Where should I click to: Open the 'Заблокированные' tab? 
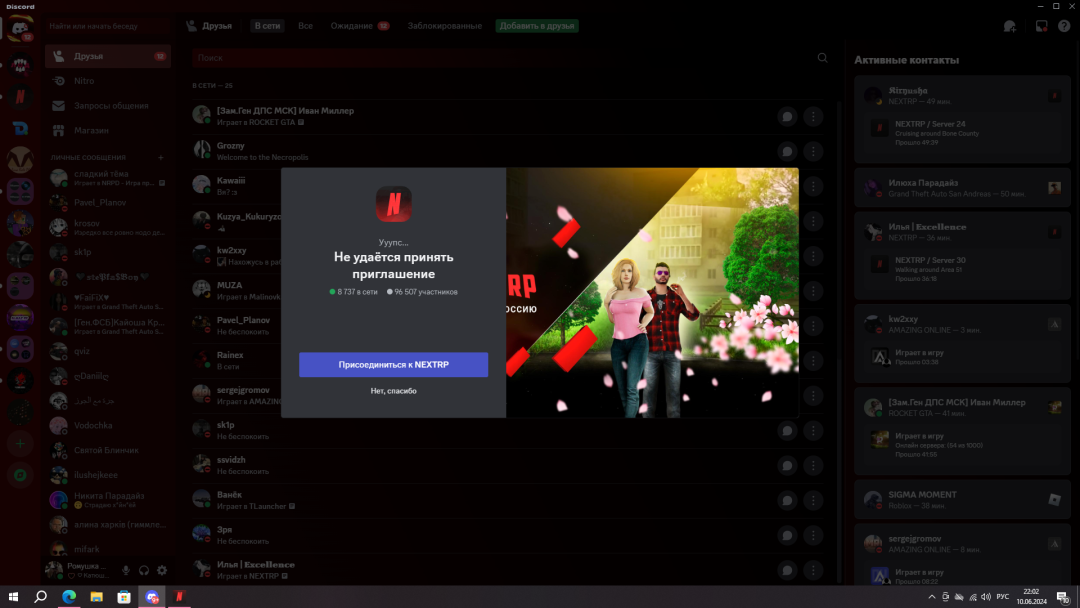click(x=444, y=25)
